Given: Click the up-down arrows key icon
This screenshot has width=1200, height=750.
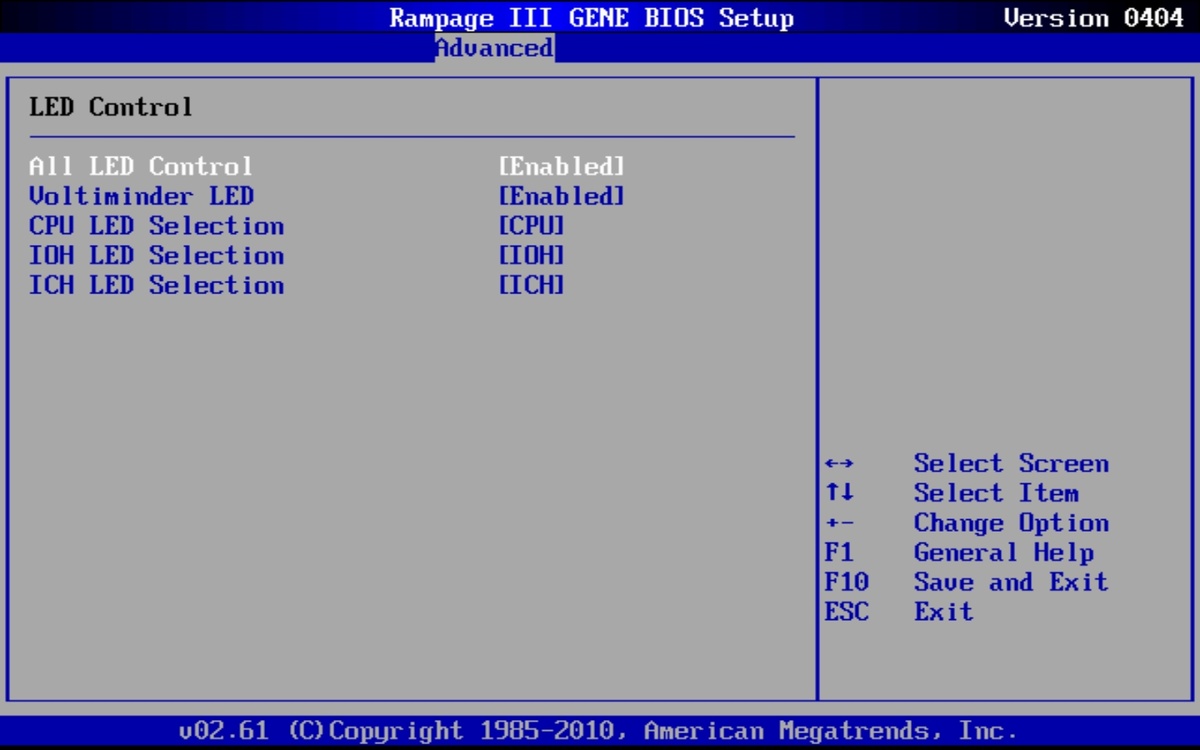Looking at the screenshot, I should (839, 493).
